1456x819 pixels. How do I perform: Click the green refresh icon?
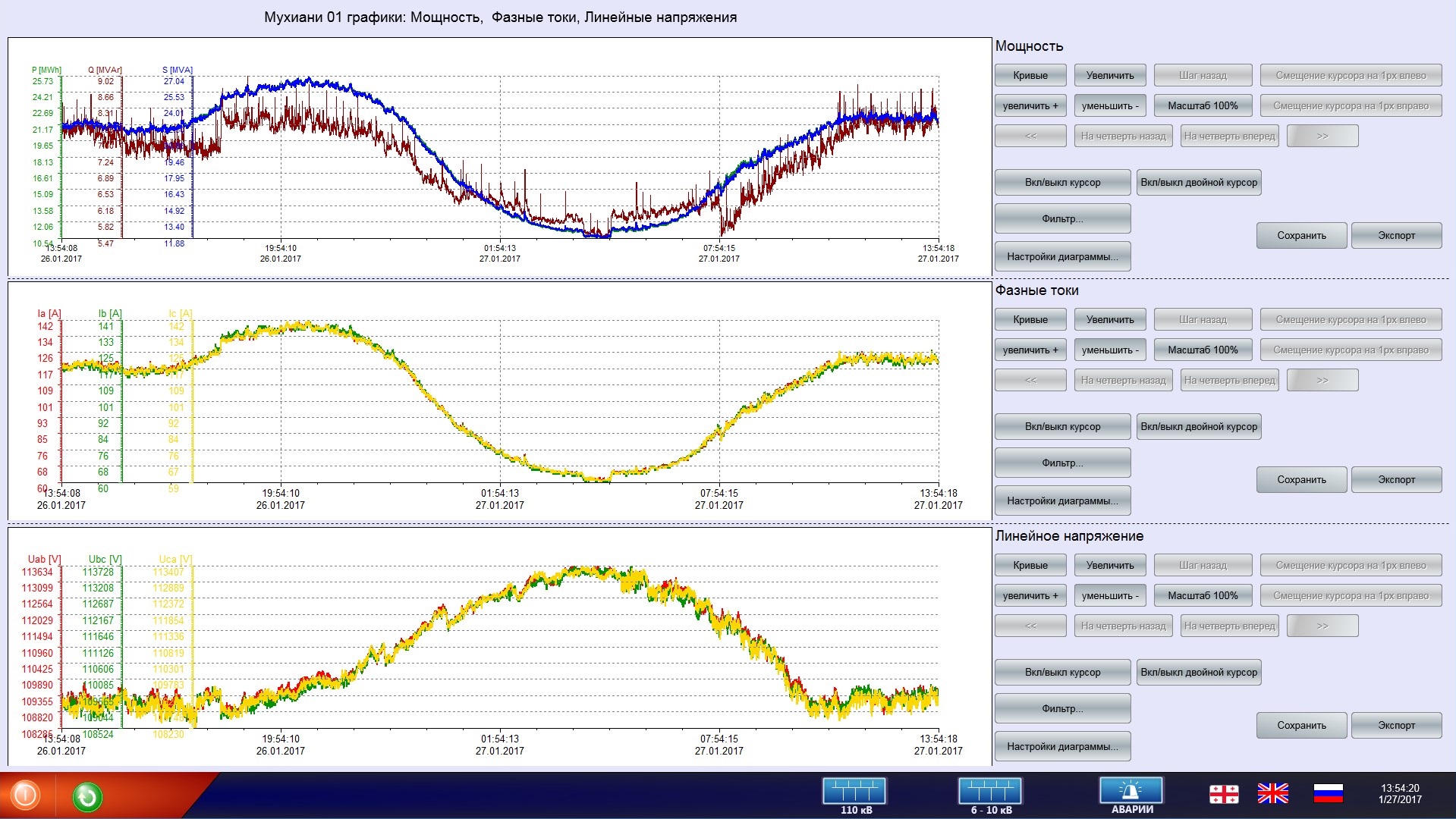(87, 797)
